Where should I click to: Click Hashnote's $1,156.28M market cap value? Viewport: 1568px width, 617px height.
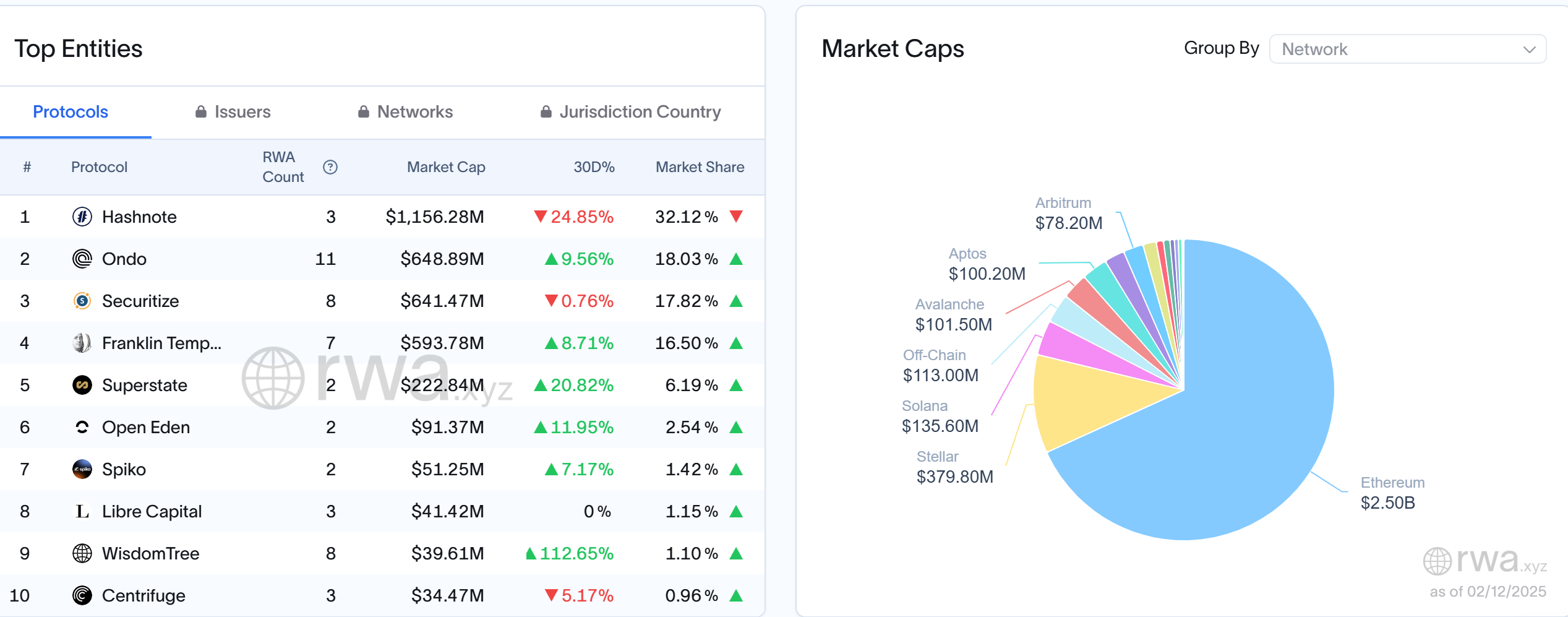[435, 217]
